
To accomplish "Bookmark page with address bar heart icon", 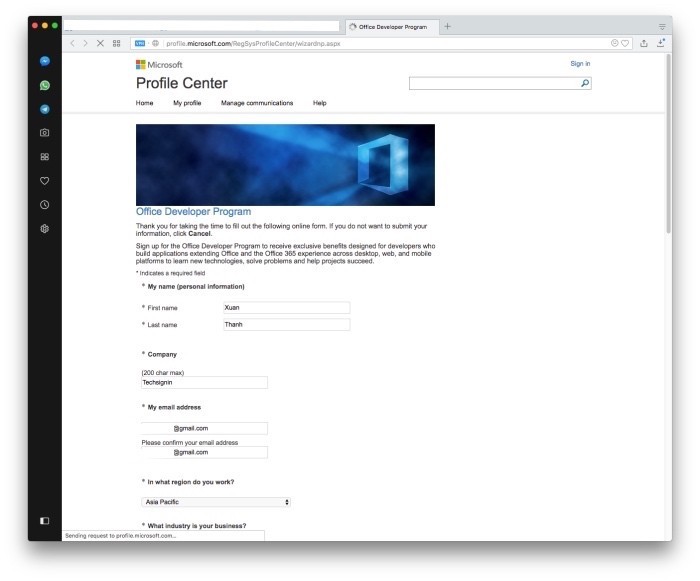I will [x=625, y=43].
